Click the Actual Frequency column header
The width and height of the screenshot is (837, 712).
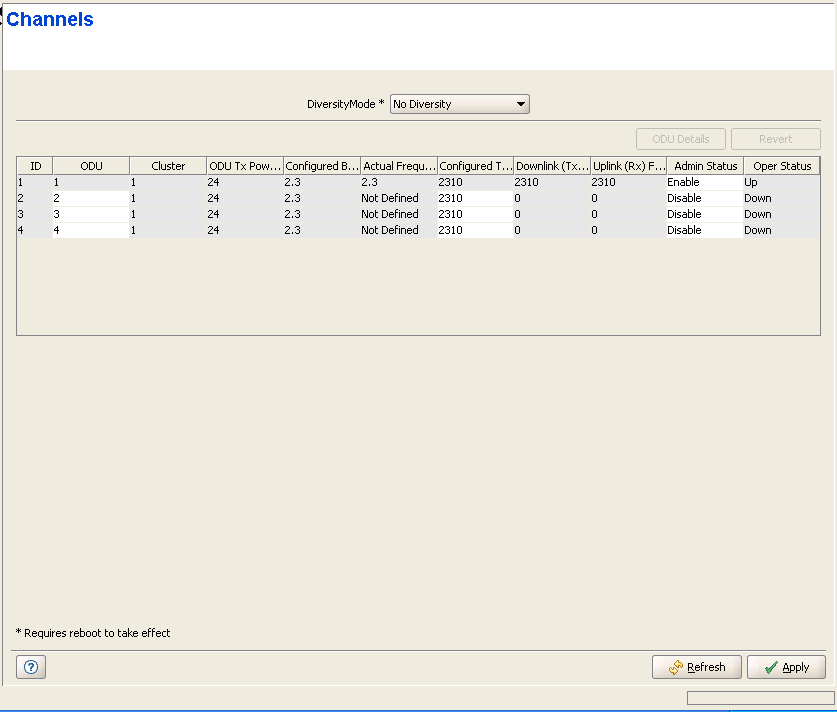point(398,166)
